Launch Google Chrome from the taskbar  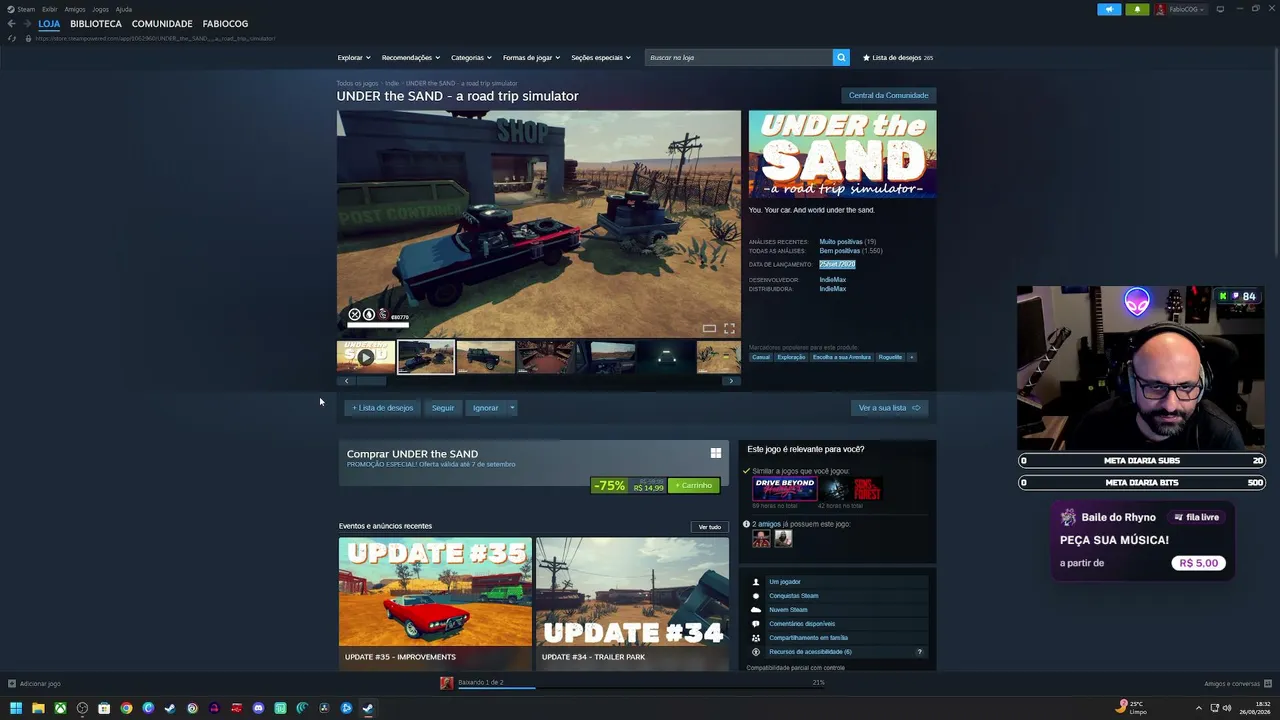(126, 708)
